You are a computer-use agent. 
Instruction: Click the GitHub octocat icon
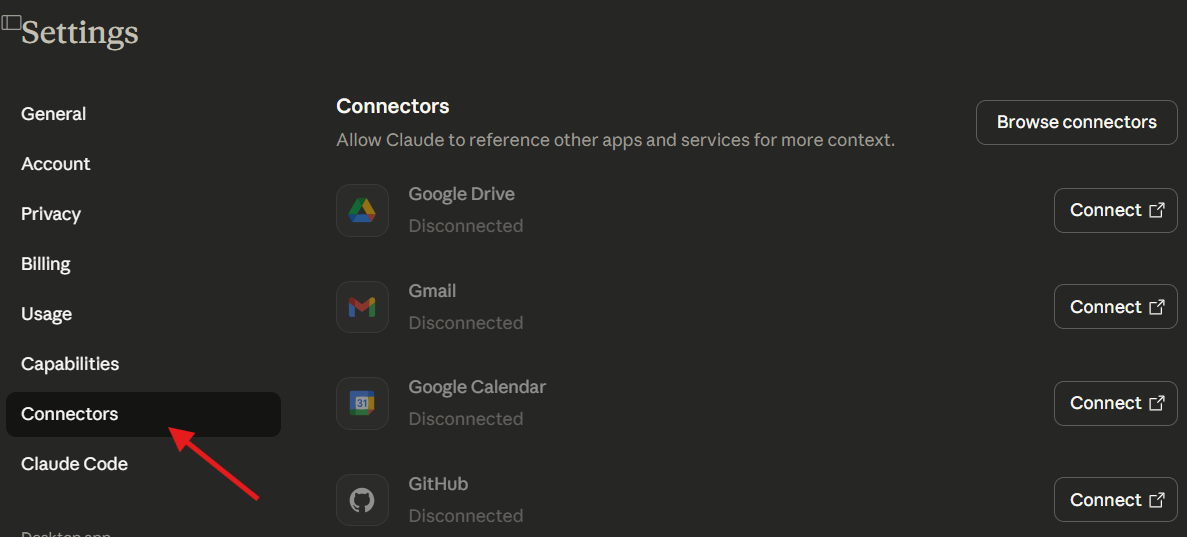point(362,500)
